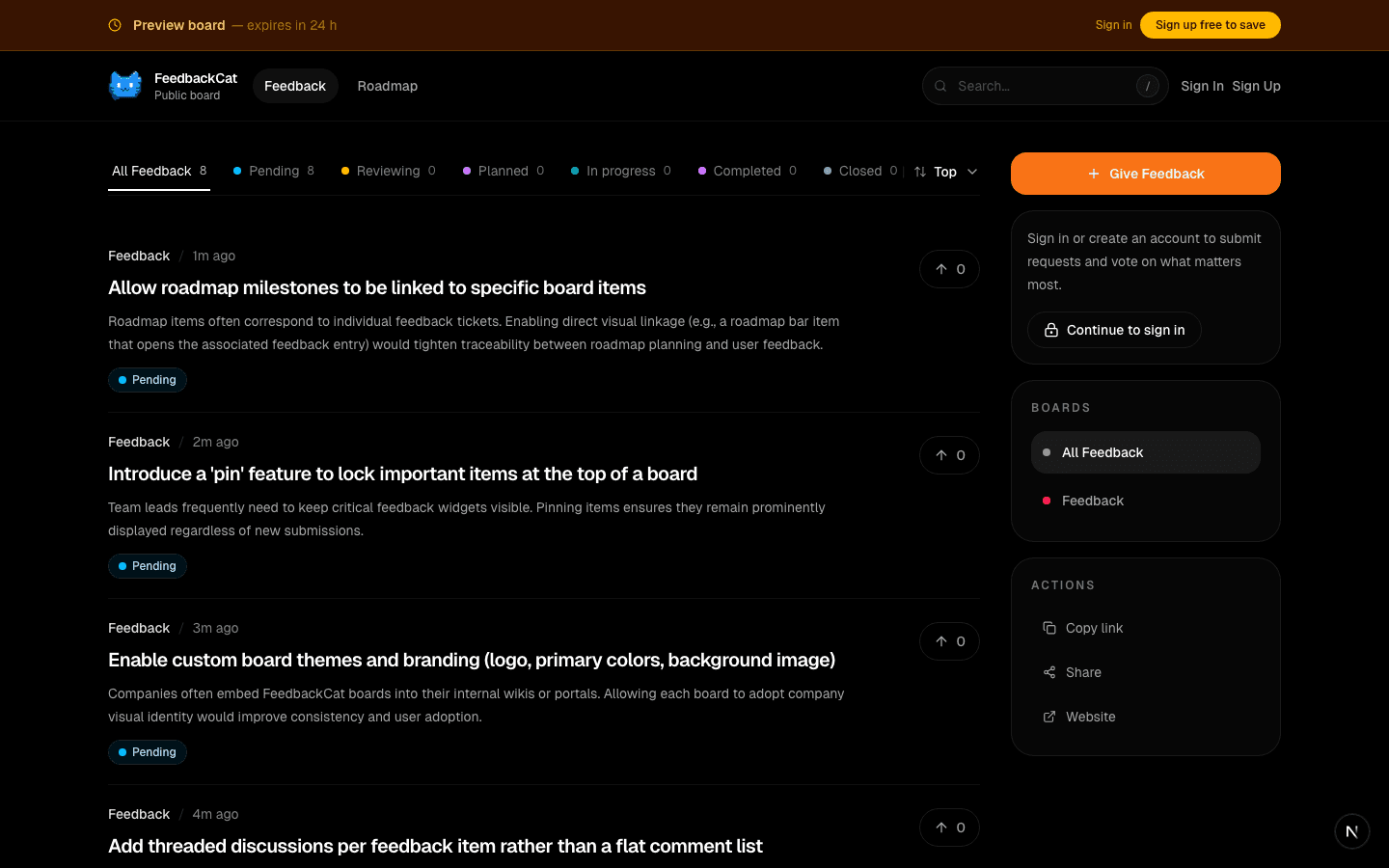Open the Website external link icon
This screenshot has height=868, width=1389.
[x=1049, y=717]
